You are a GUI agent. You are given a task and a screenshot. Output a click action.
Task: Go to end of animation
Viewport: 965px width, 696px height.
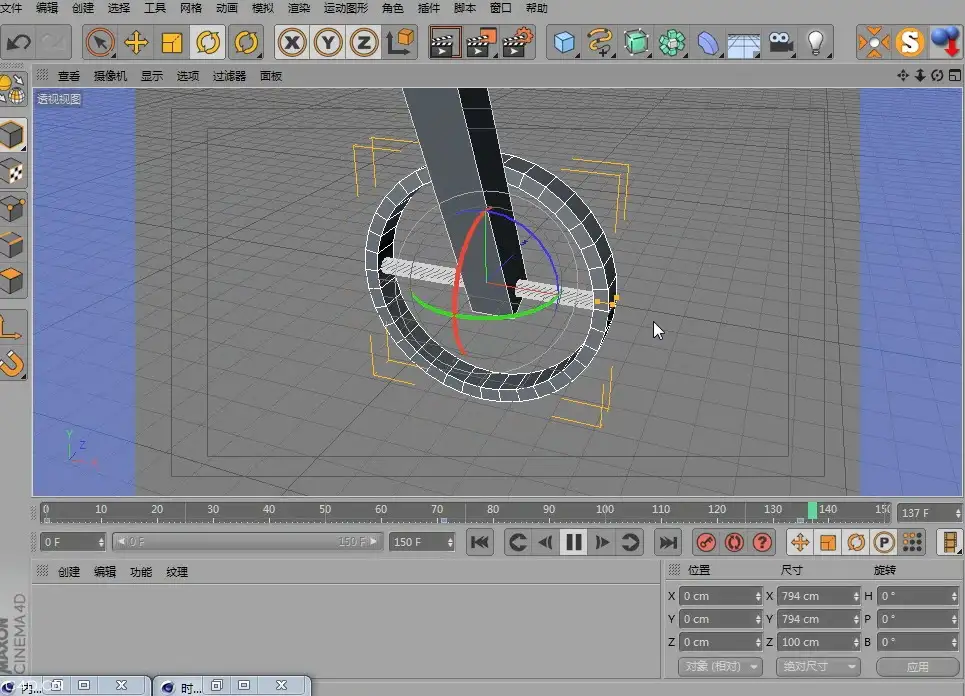click(x=668, y=542)
